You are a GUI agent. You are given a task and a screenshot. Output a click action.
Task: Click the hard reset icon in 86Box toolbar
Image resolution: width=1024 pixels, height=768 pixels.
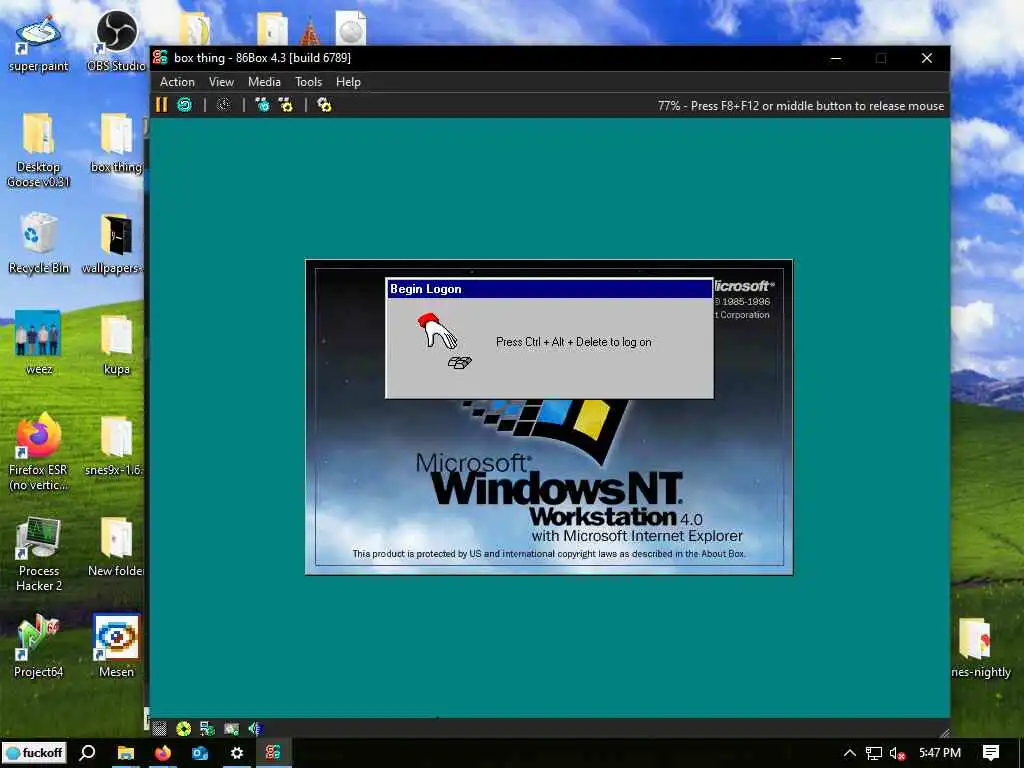(185, 104)
